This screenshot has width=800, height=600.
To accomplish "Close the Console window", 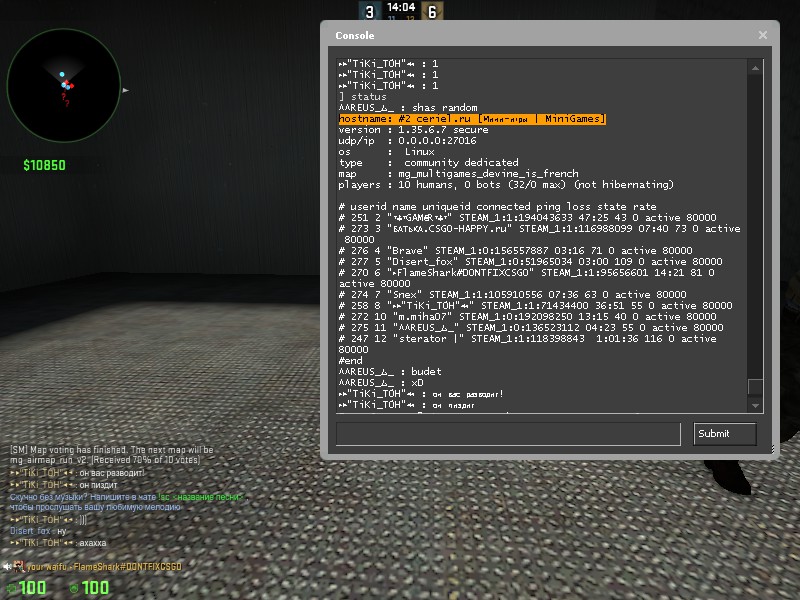I will point(763,35).
